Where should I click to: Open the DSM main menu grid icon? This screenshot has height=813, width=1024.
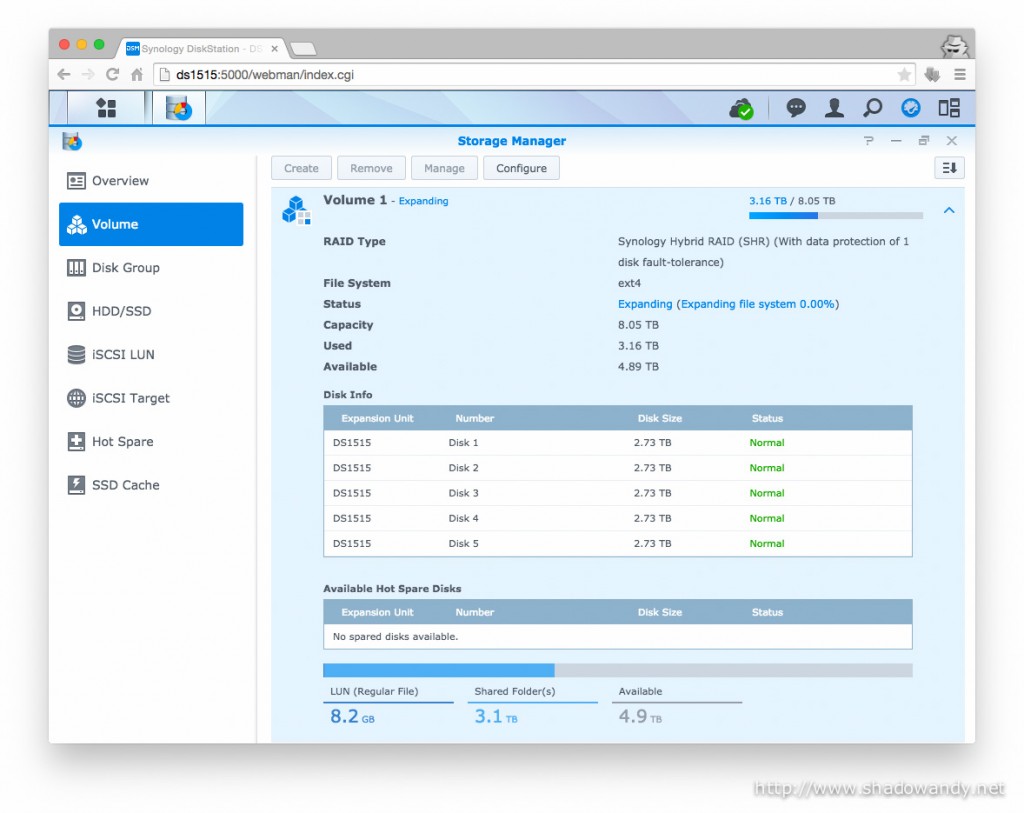tap(106, 108)
